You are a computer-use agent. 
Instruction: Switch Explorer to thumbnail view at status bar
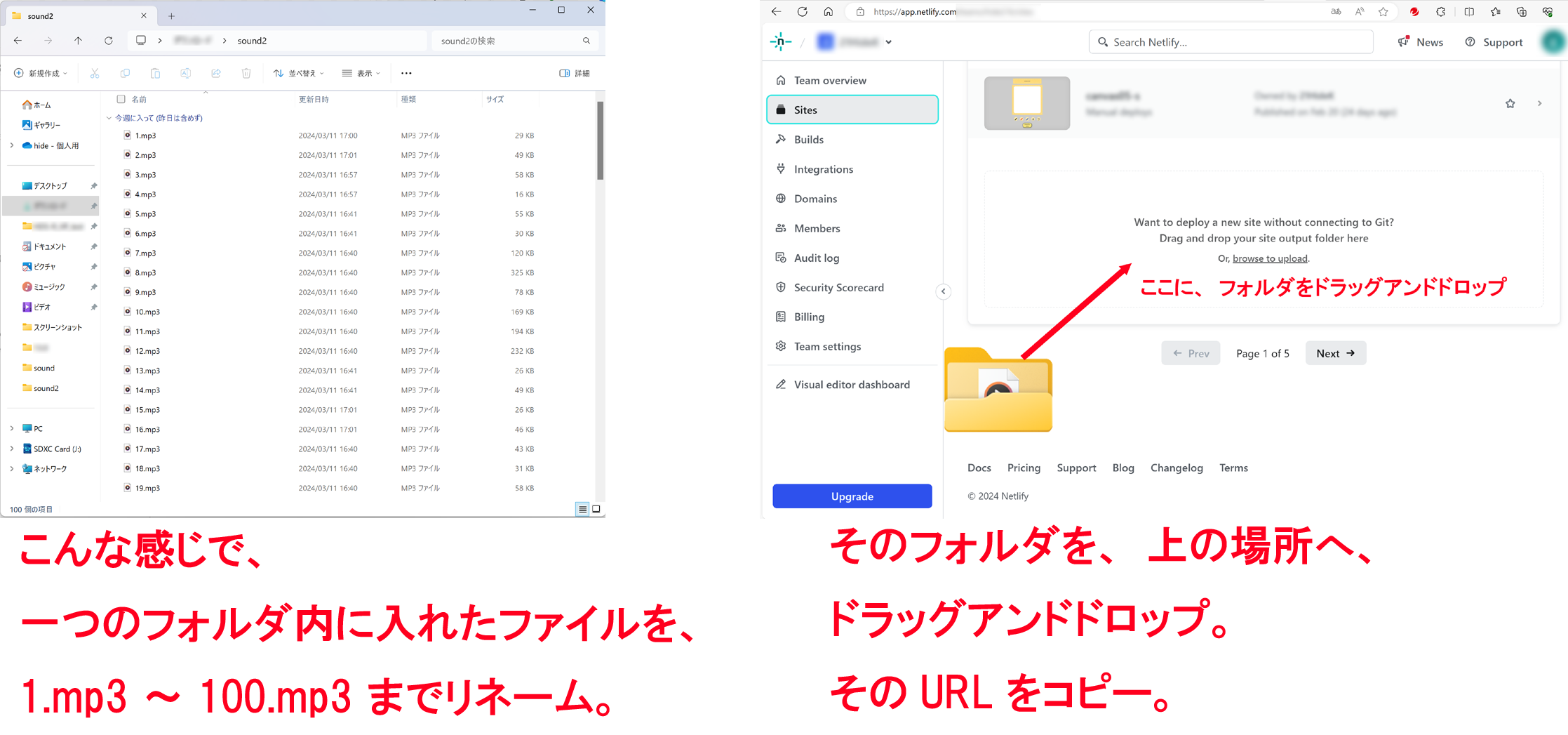point(596,510)
